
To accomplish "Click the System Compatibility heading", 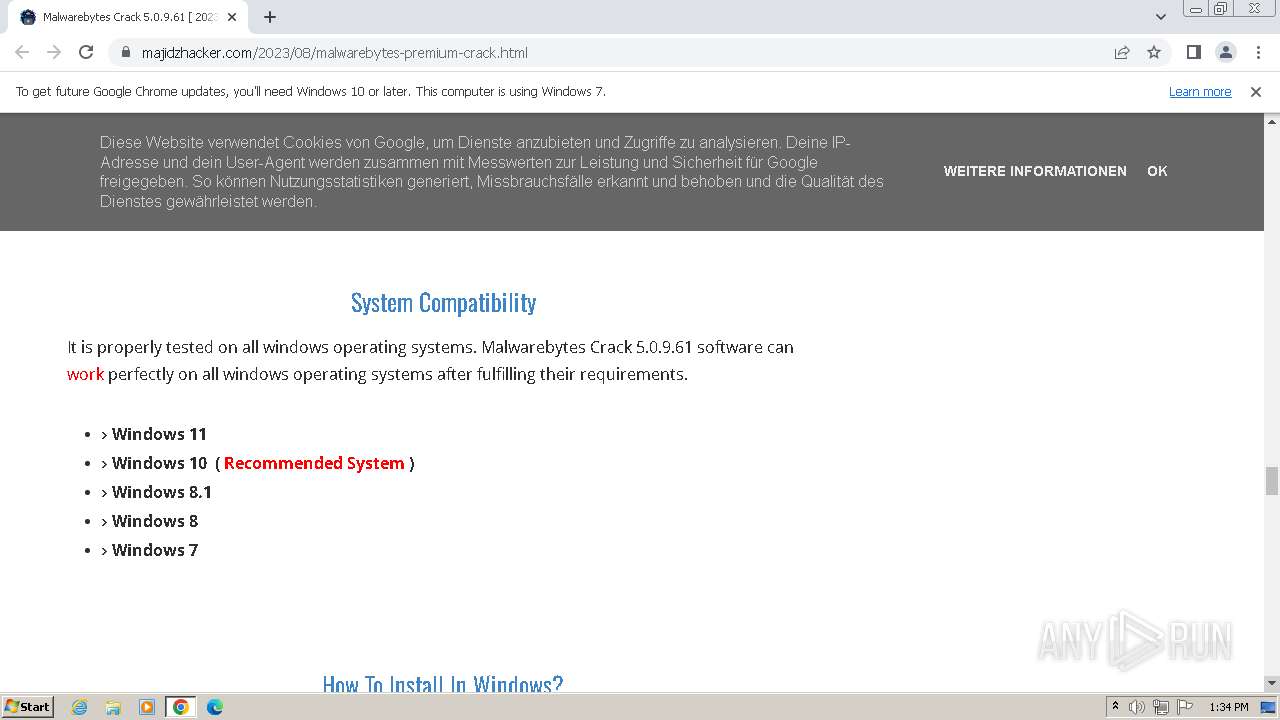I will pyautogui.click(x=443, y=303).
